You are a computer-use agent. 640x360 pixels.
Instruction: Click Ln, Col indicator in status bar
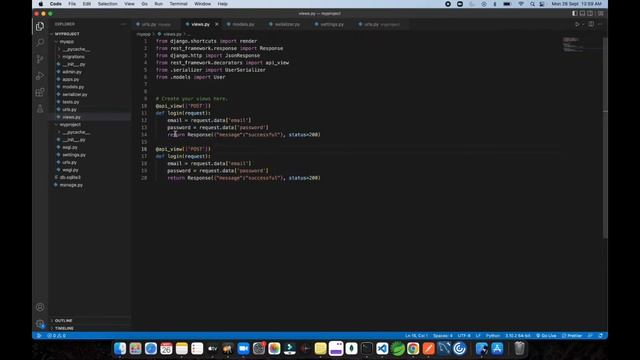(416, 336)
